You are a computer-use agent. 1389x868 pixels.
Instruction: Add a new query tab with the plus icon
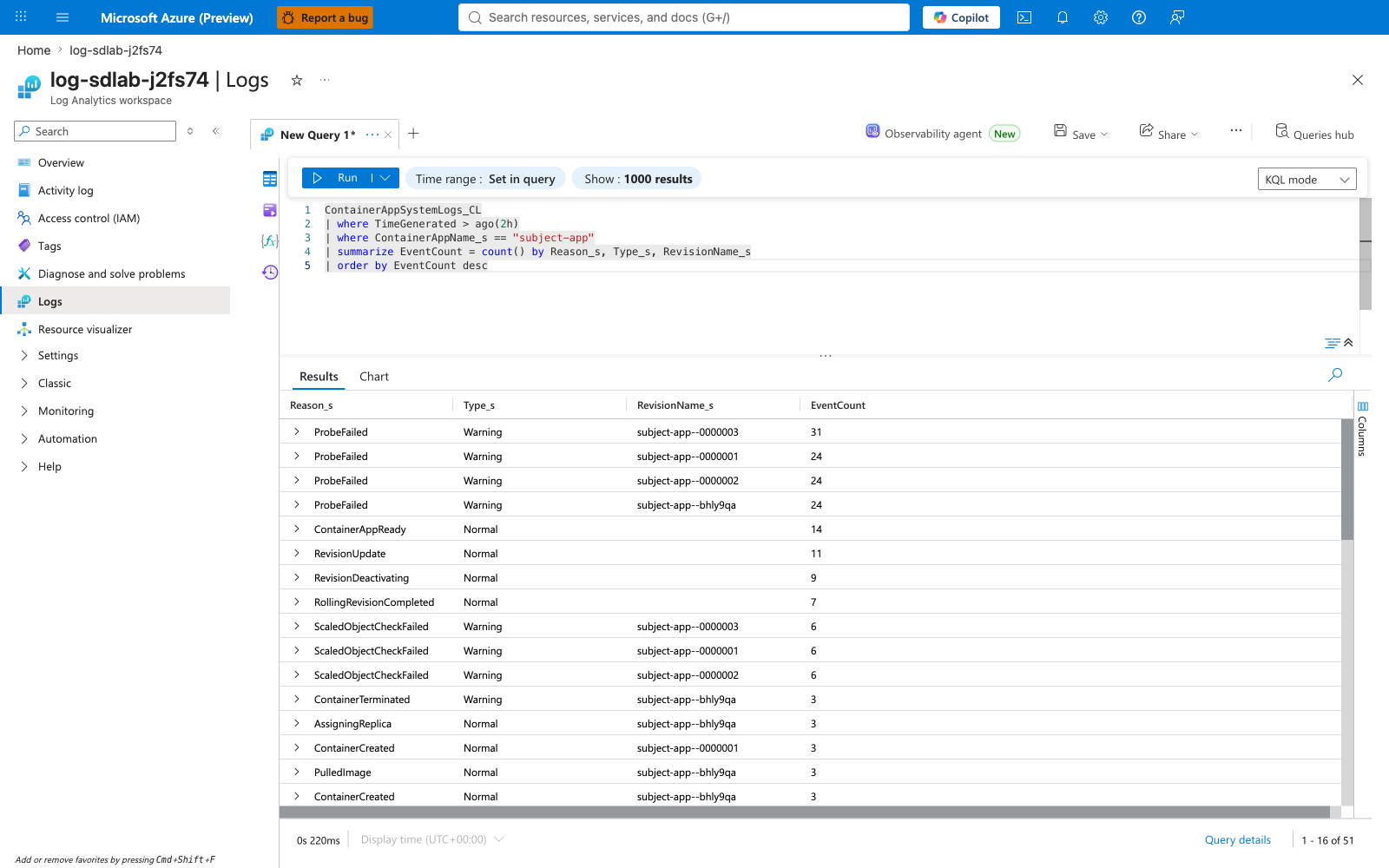(413, 134)
